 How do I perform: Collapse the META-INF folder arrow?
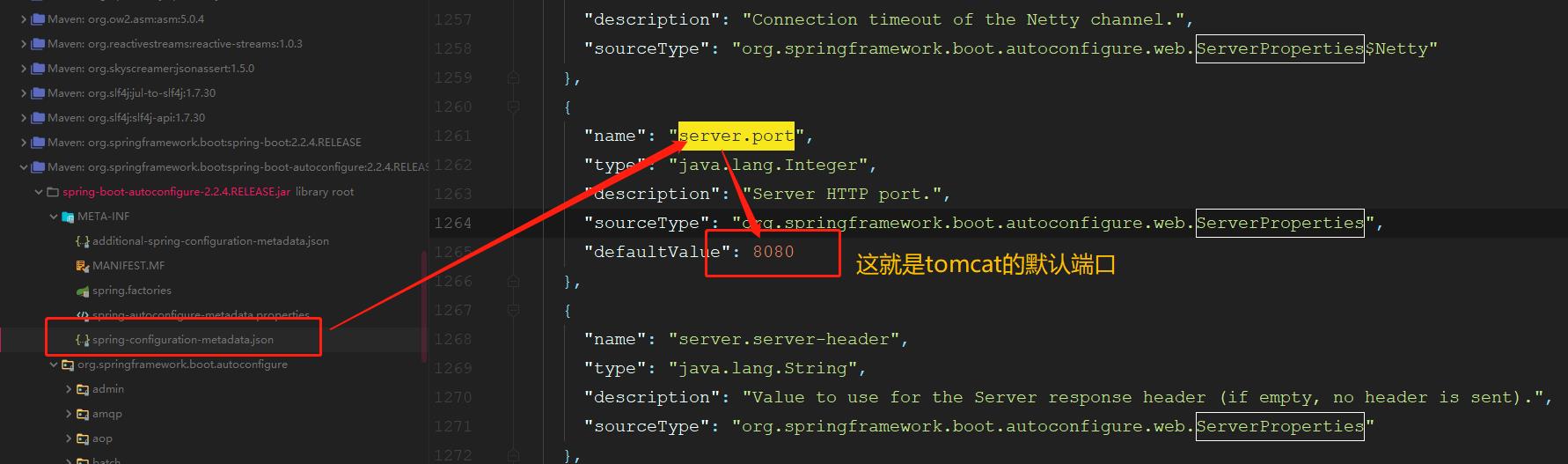point(54,216)
